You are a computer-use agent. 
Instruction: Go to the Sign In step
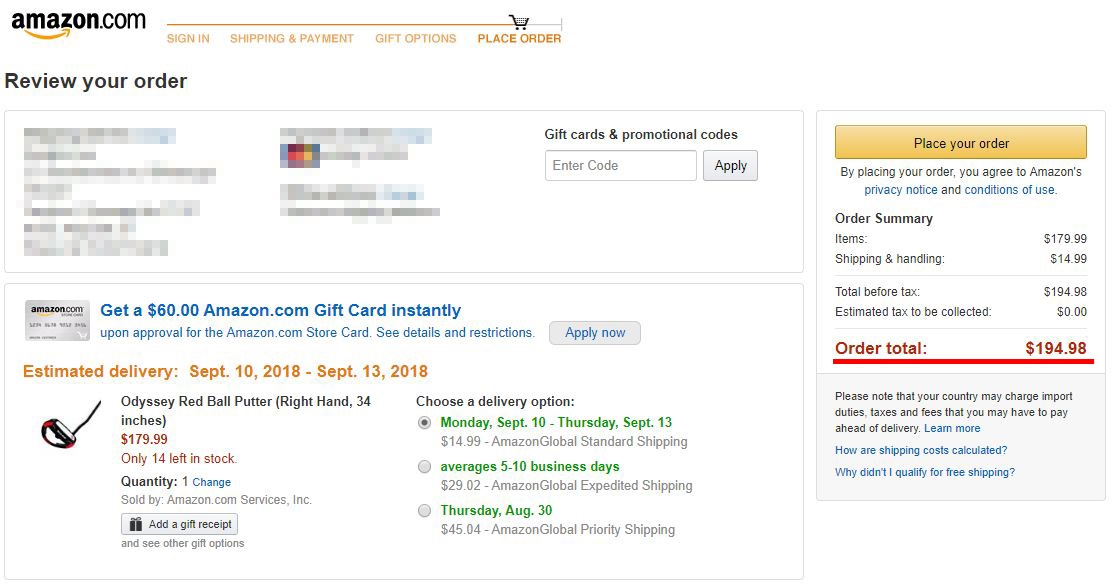tap(188, 39)
